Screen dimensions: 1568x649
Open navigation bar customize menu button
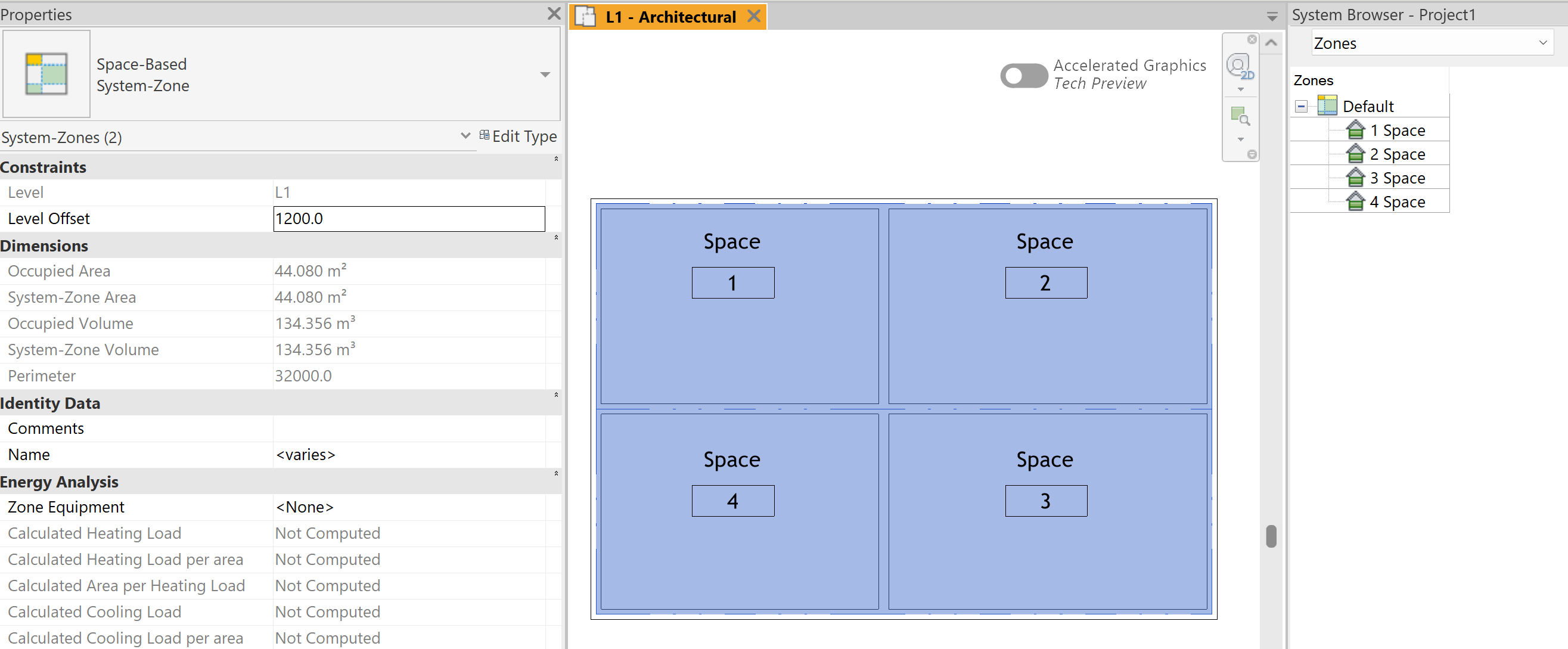pos(1252,154)
